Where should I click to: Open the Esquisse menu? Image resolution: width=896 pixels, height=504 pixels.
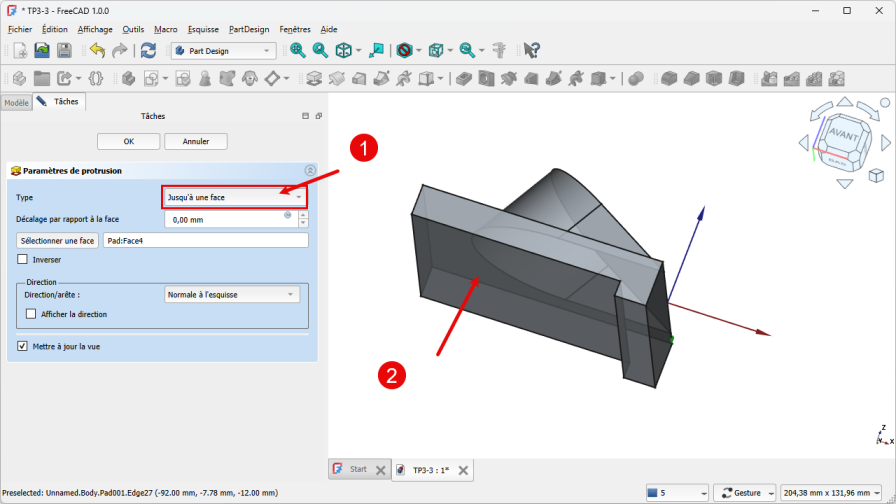203,30
